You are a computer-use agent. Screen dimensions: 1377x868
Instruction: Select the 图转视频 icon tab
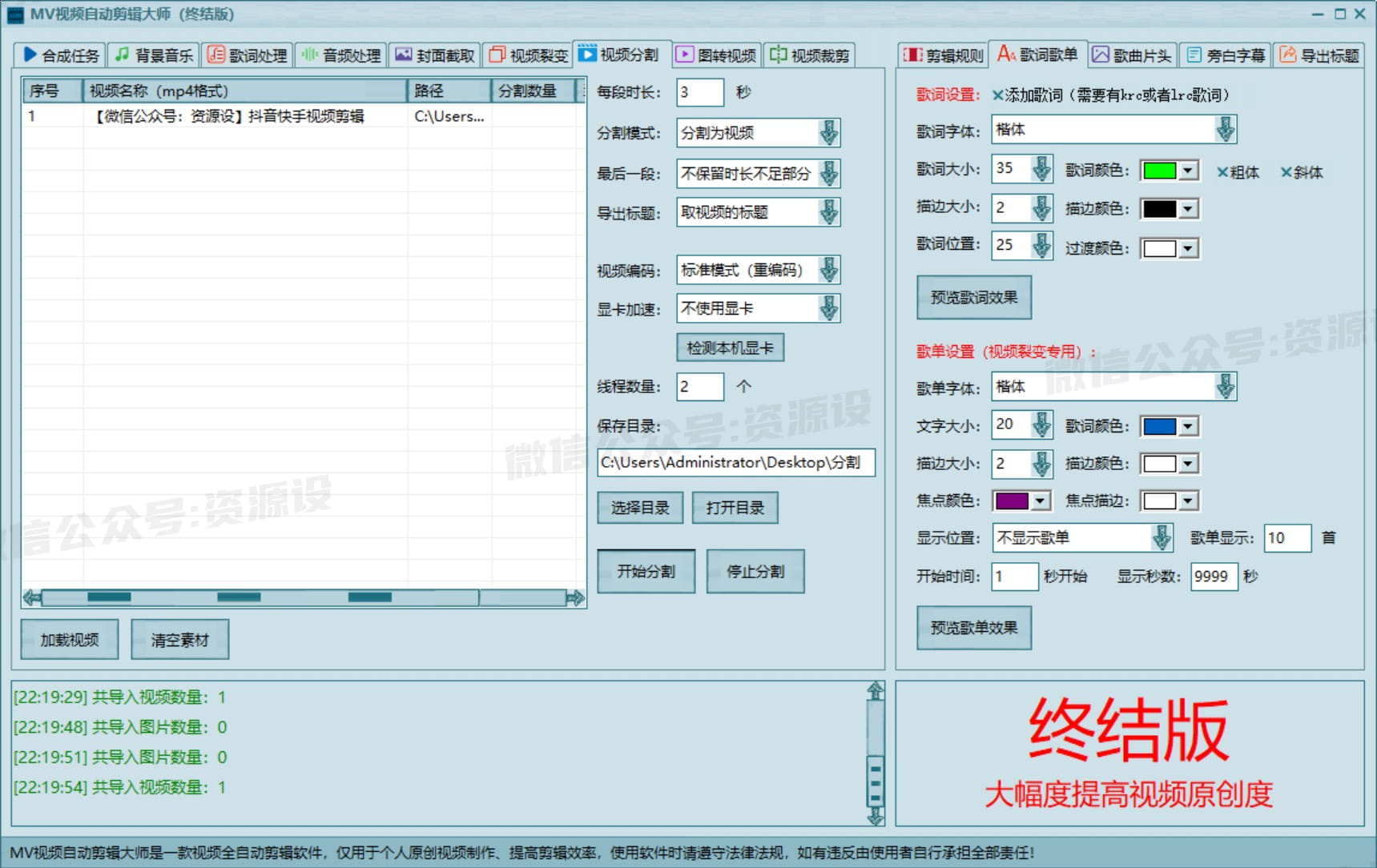(716, 55)
